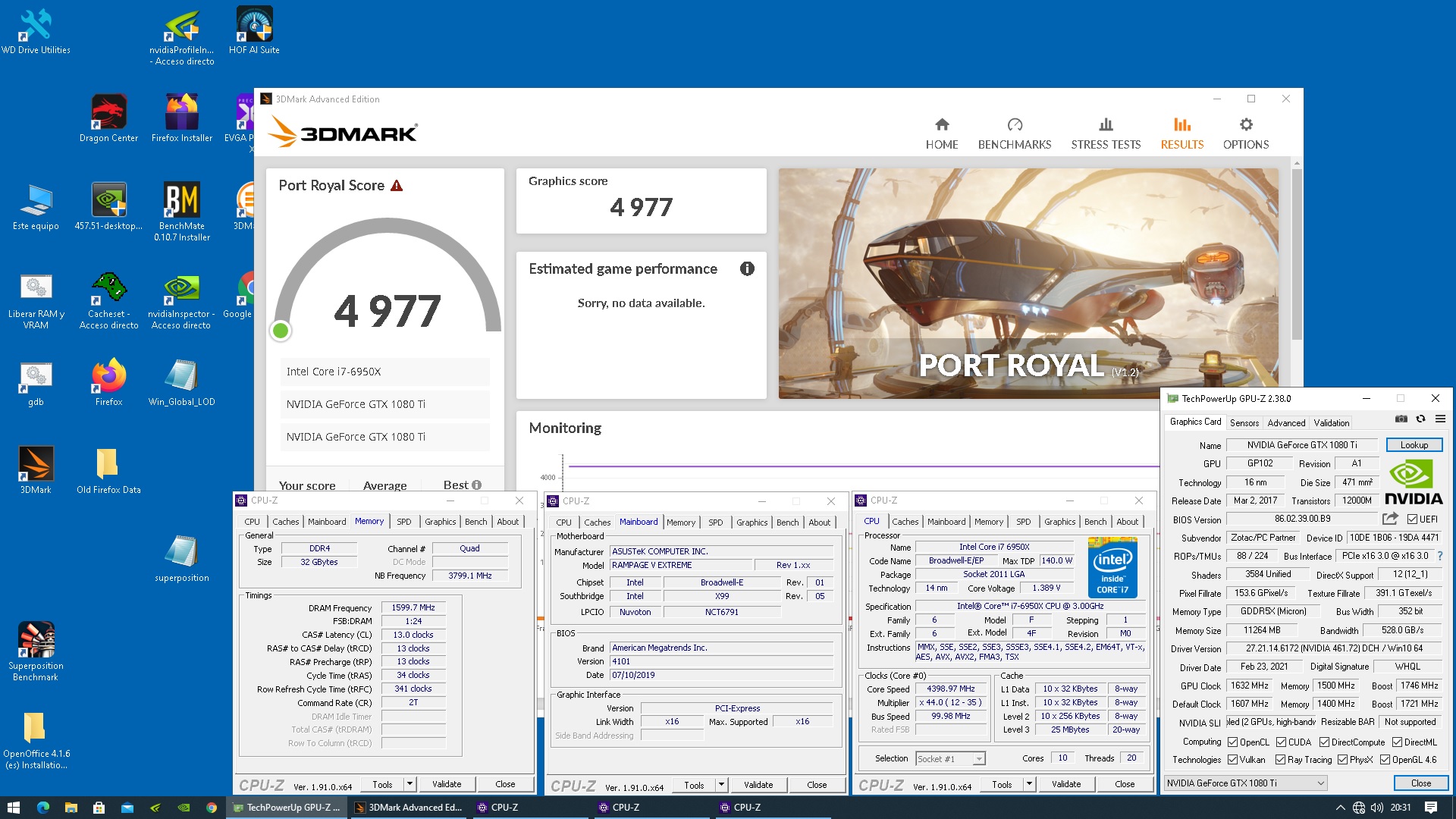Image resolution: width=1456 pixels, height=819 pixels.
Task: Toggle the DirectML checkbox
Action: point(1397,742)
